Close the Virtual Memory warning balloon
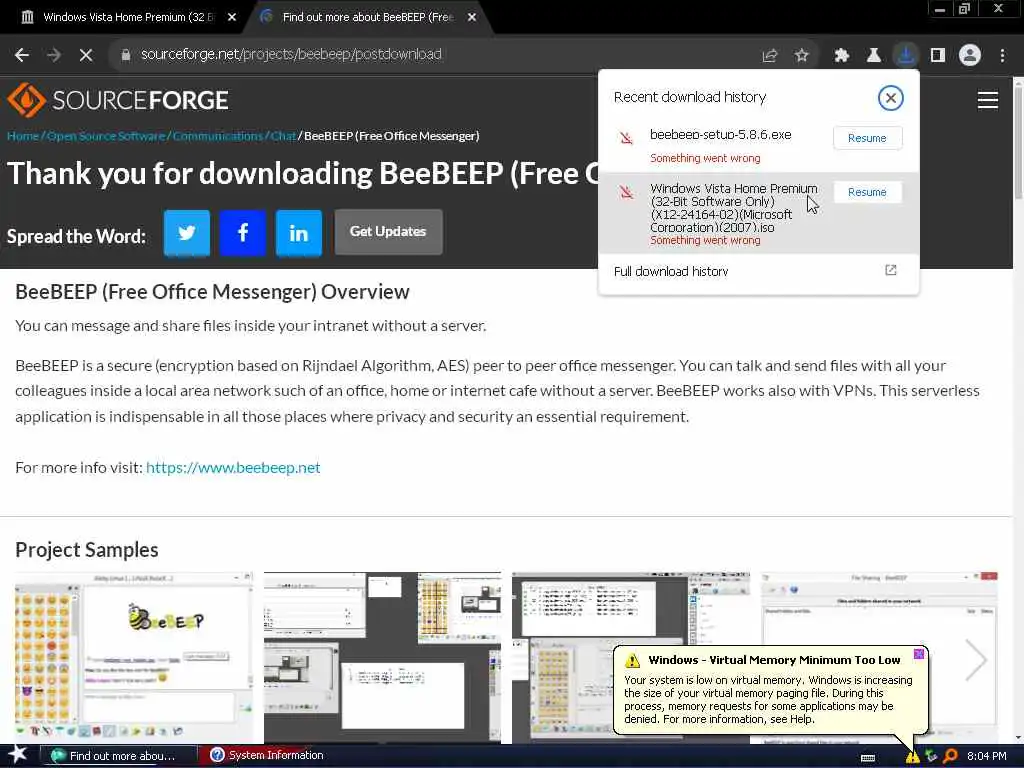The image size is (1024, 768). pyautogui.click(x=918, y=654)
